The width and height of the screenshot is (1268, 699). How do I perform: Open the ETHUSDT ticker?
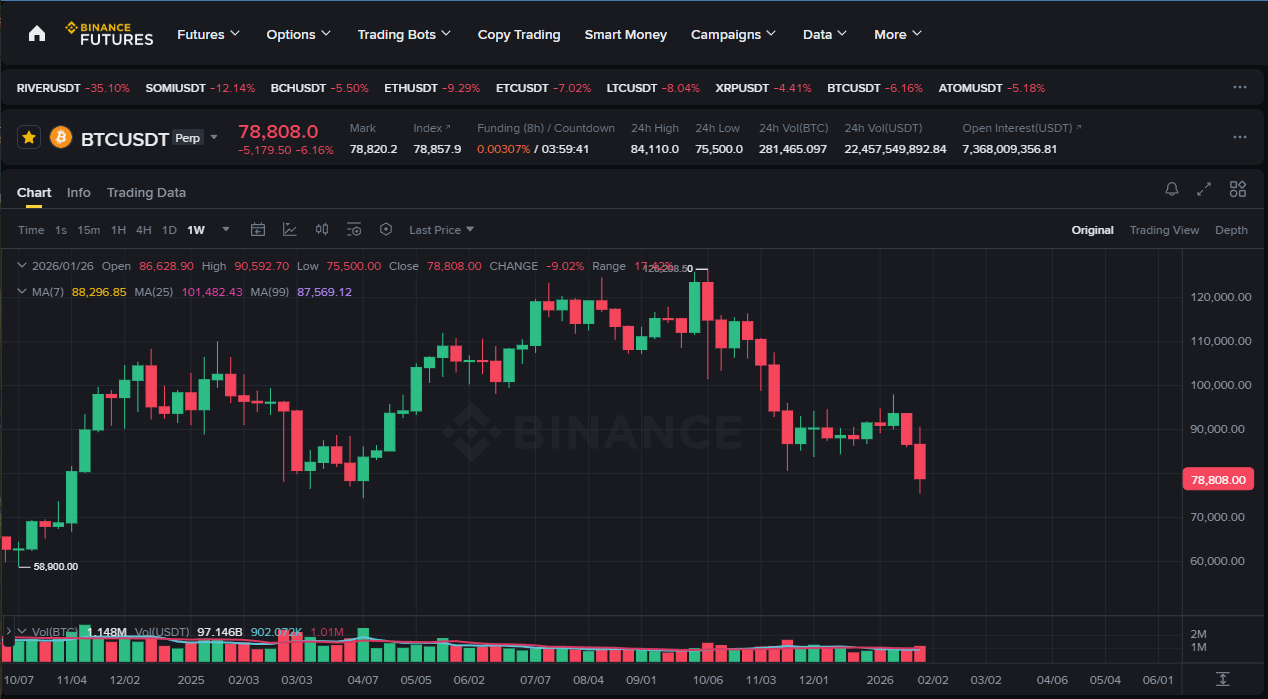432,88
